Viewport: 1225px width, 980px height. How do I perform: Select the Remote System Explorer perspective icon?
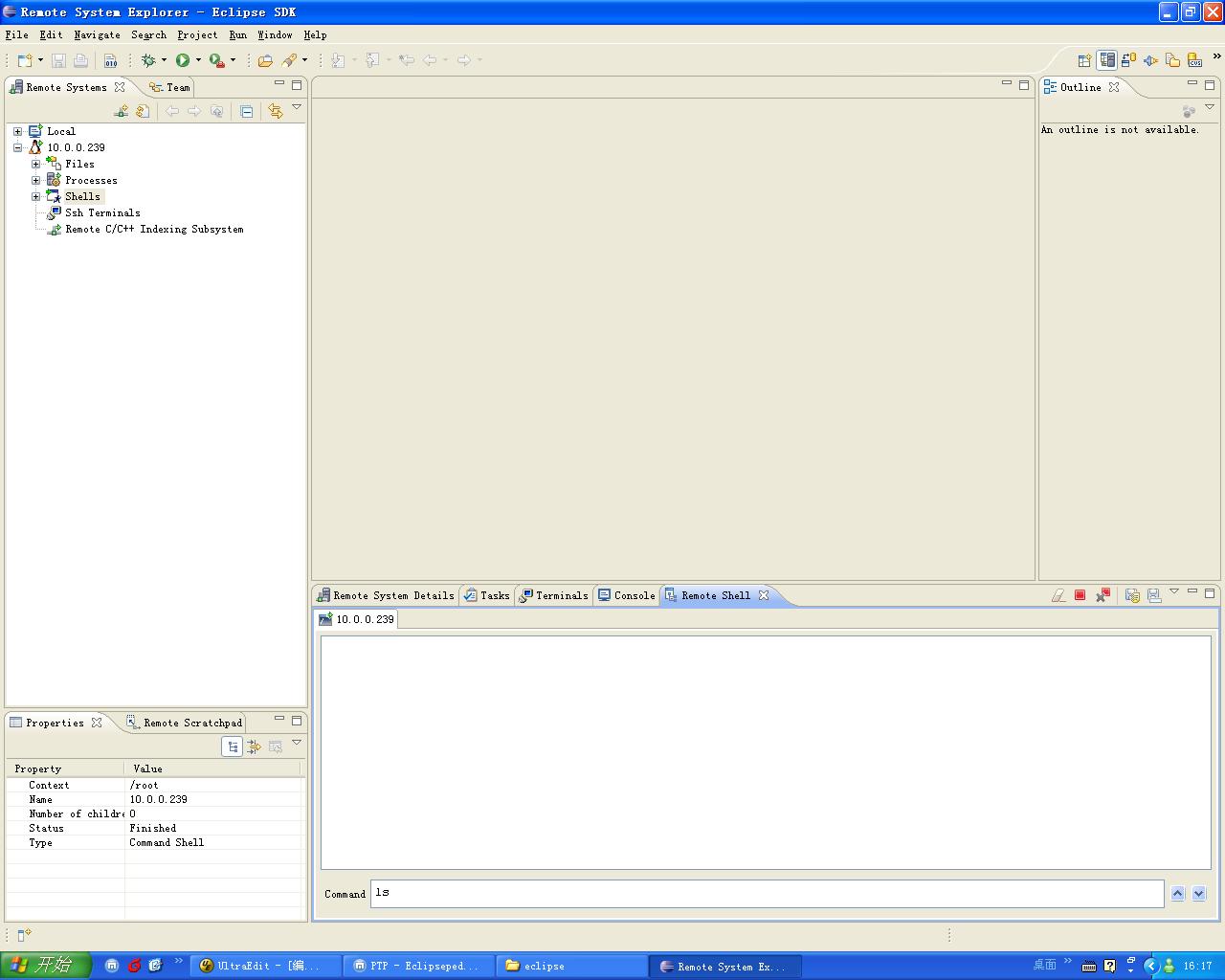[x=1107, y=60]
